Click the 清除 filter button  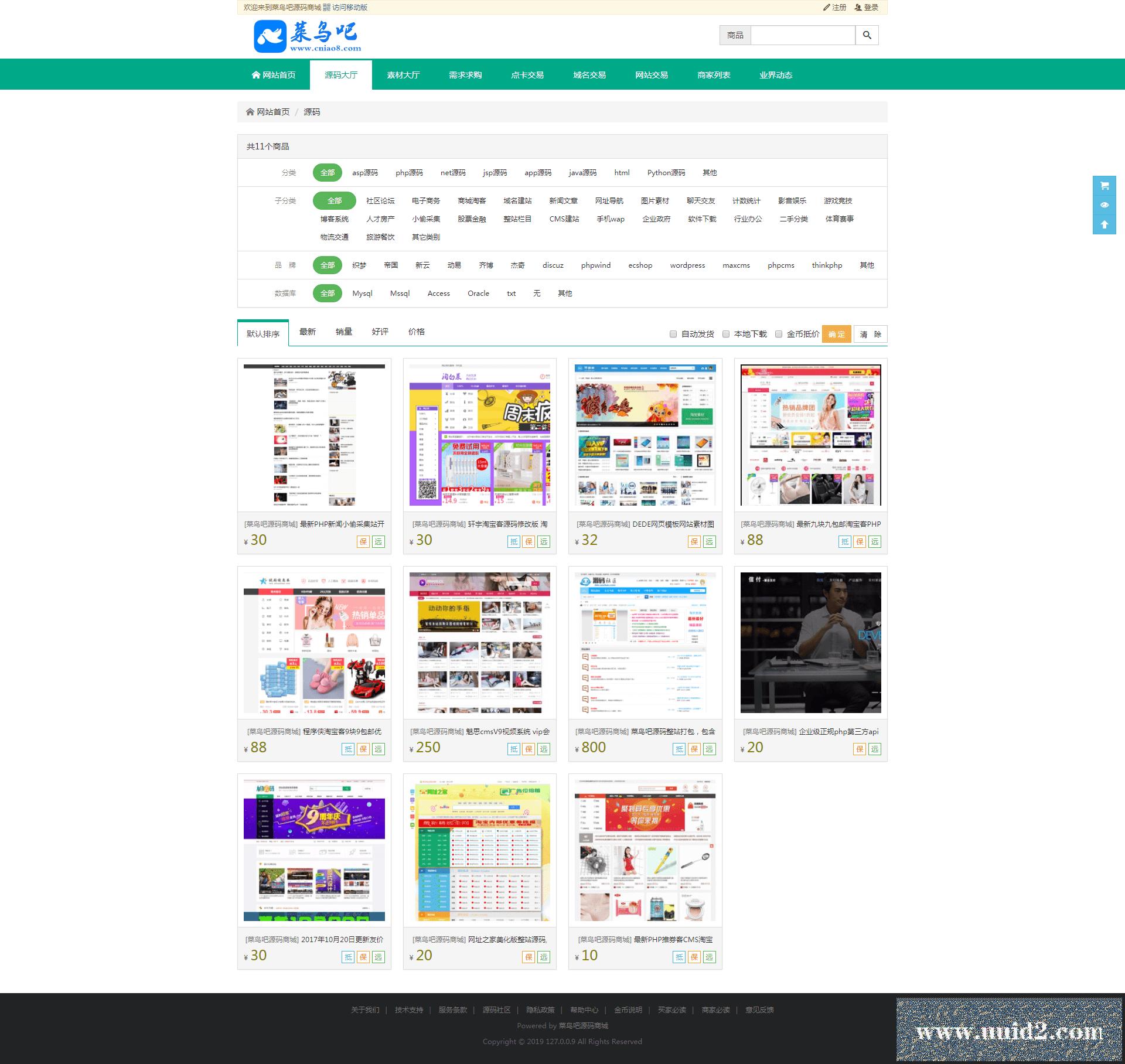pos(870,334)
